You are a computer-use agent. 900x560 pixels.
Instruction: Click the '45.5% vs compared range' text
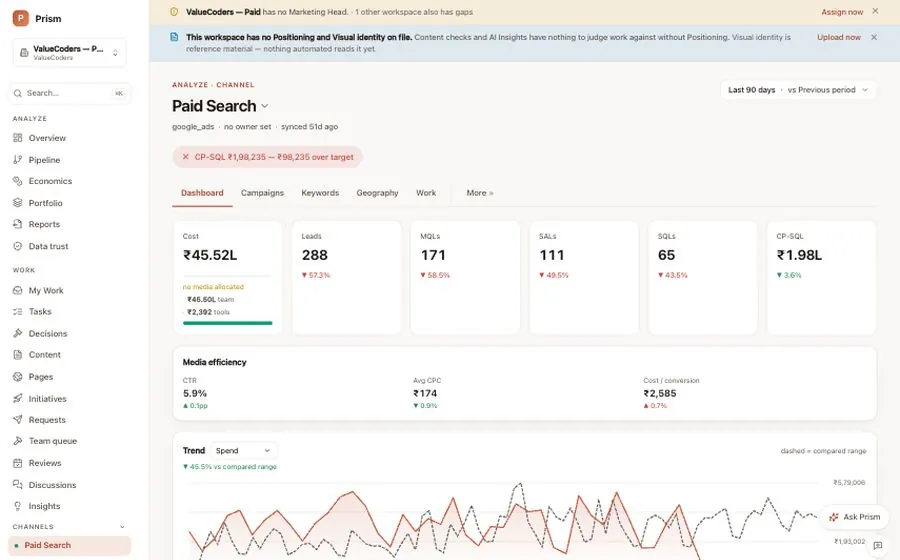230,467
